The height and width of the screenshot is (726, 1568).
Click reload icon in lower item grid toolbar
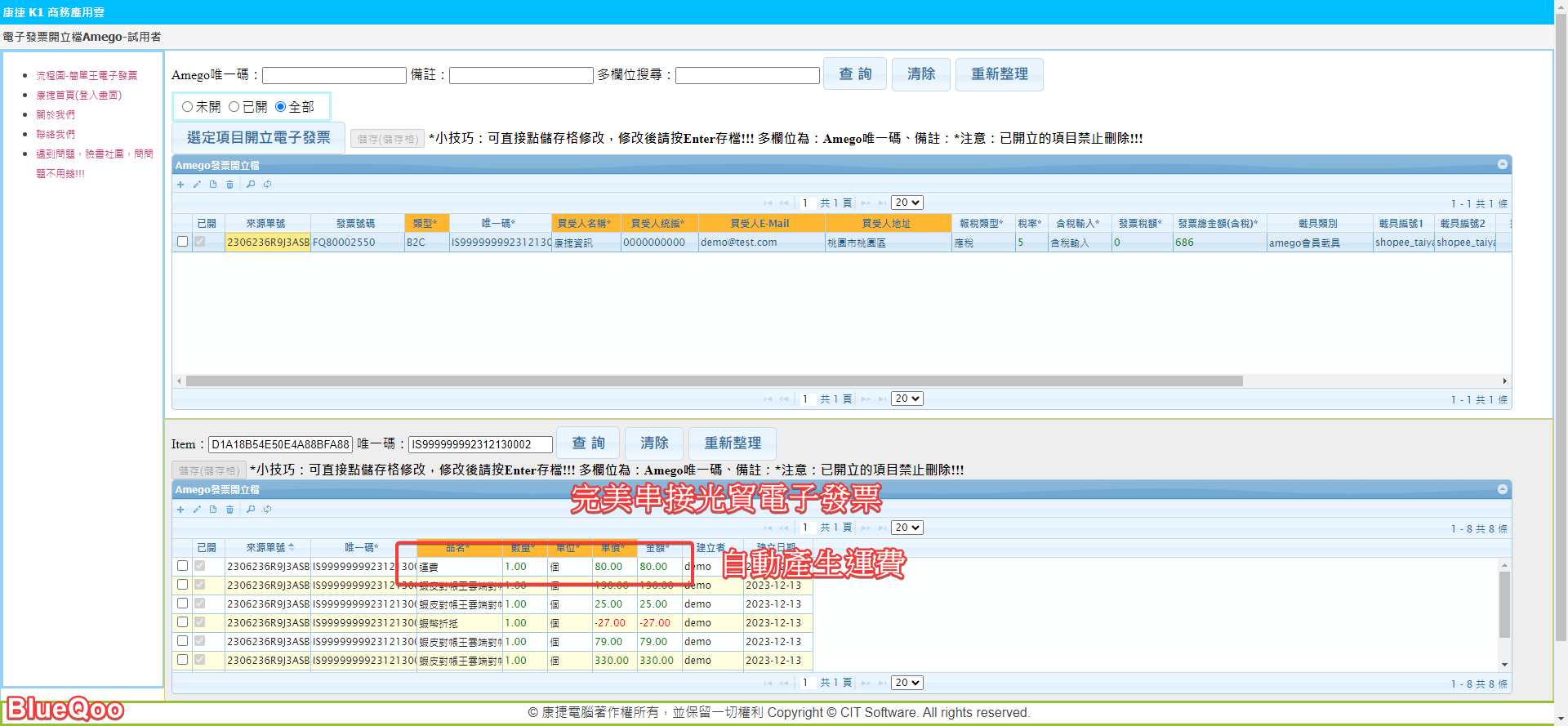(267, 510)
